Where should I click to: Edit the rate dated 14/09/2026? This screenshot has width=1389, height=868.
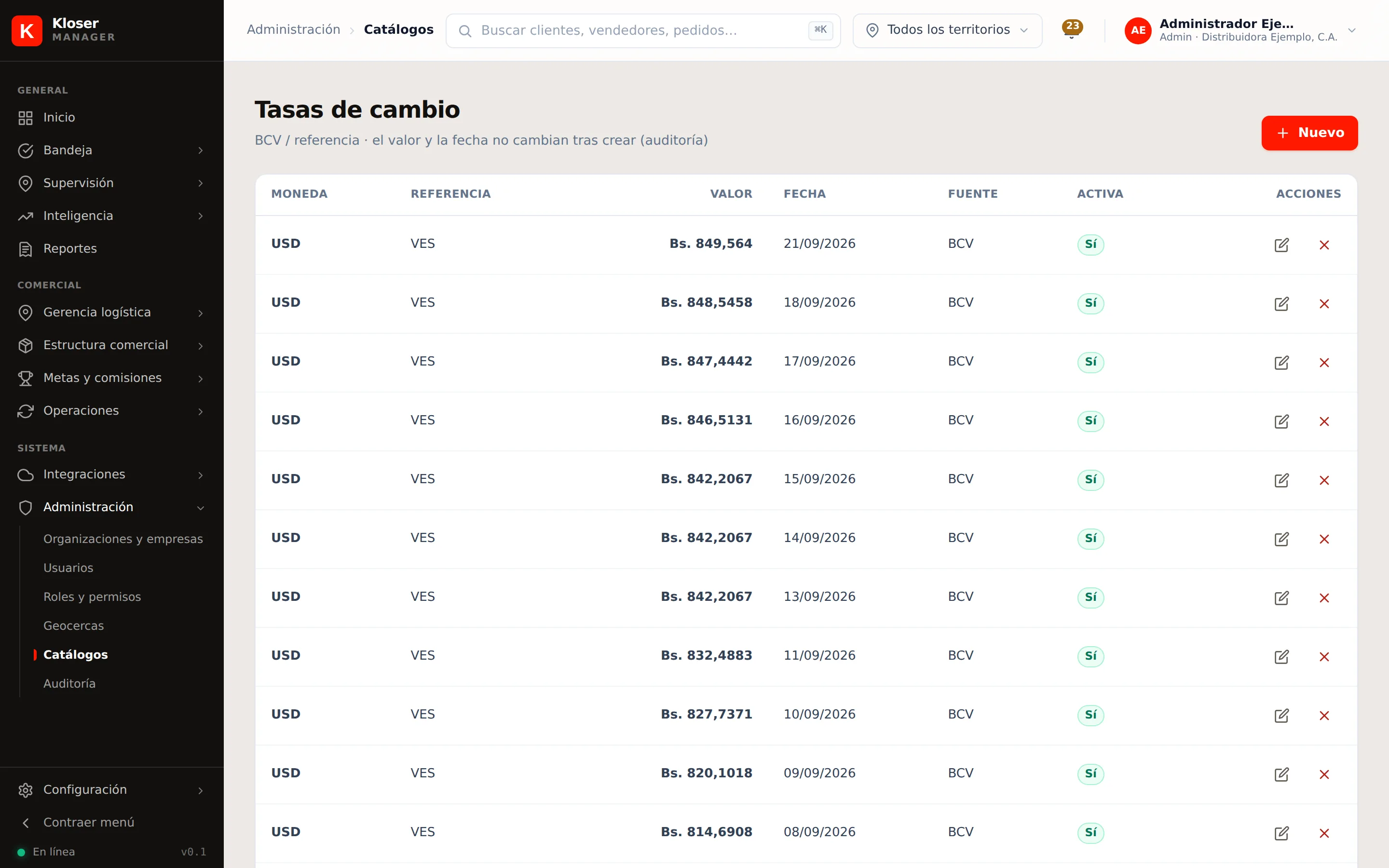click(x=1281, y=539)
